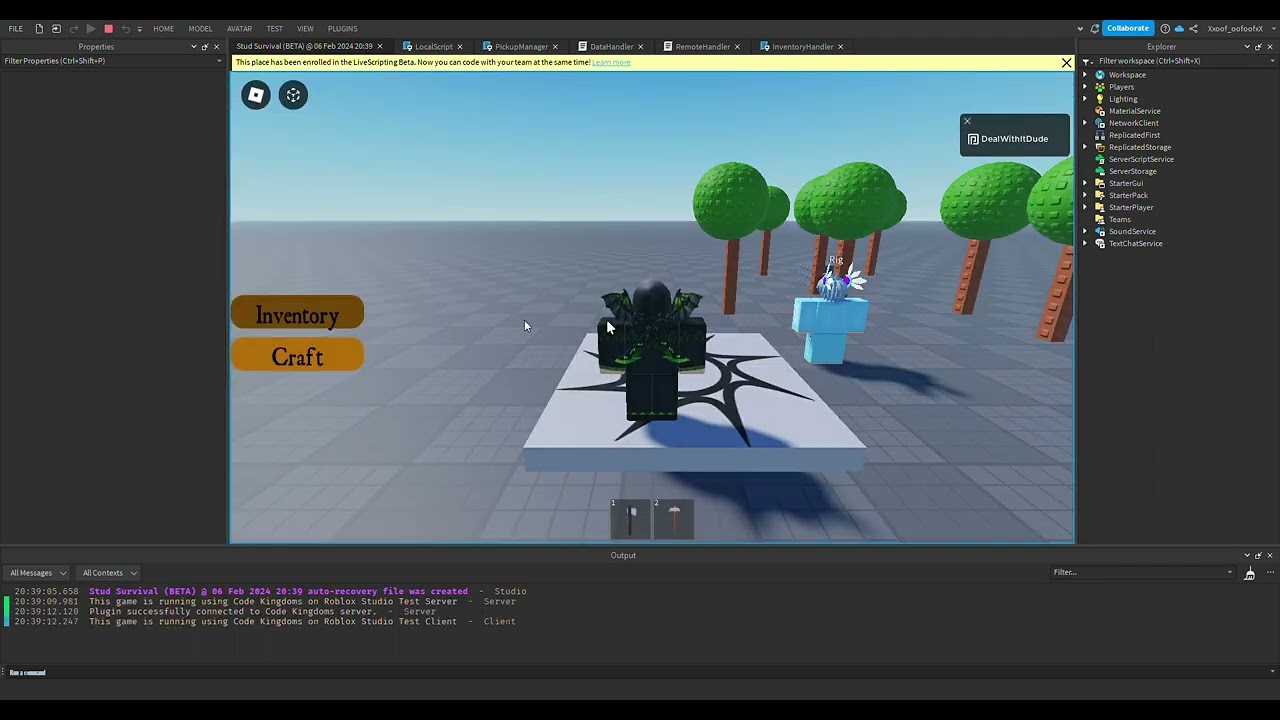Switch to the PLUGINS ribbon tab
This screenshot has width=1280, height=720.
342,28
